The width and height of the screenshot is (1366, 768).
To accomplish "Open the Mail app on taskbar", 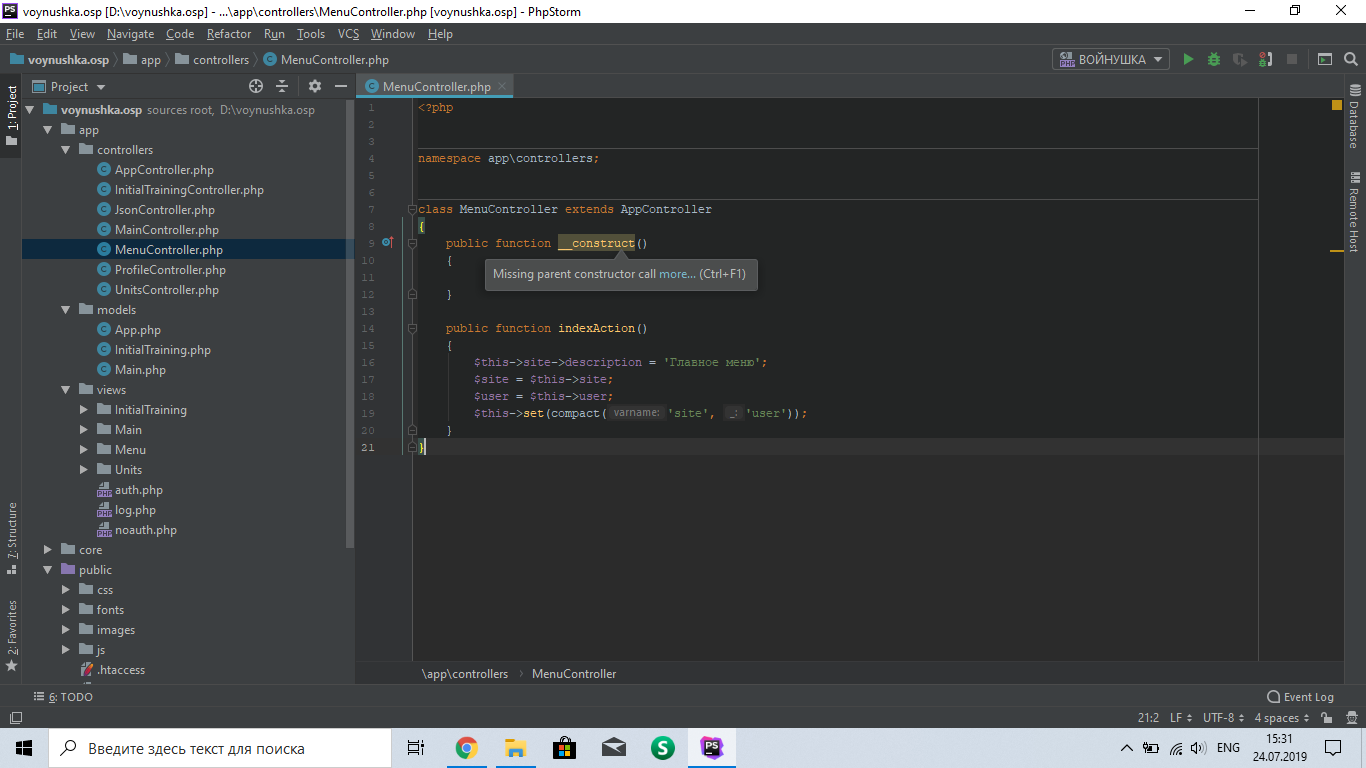I will click(613, 748).
